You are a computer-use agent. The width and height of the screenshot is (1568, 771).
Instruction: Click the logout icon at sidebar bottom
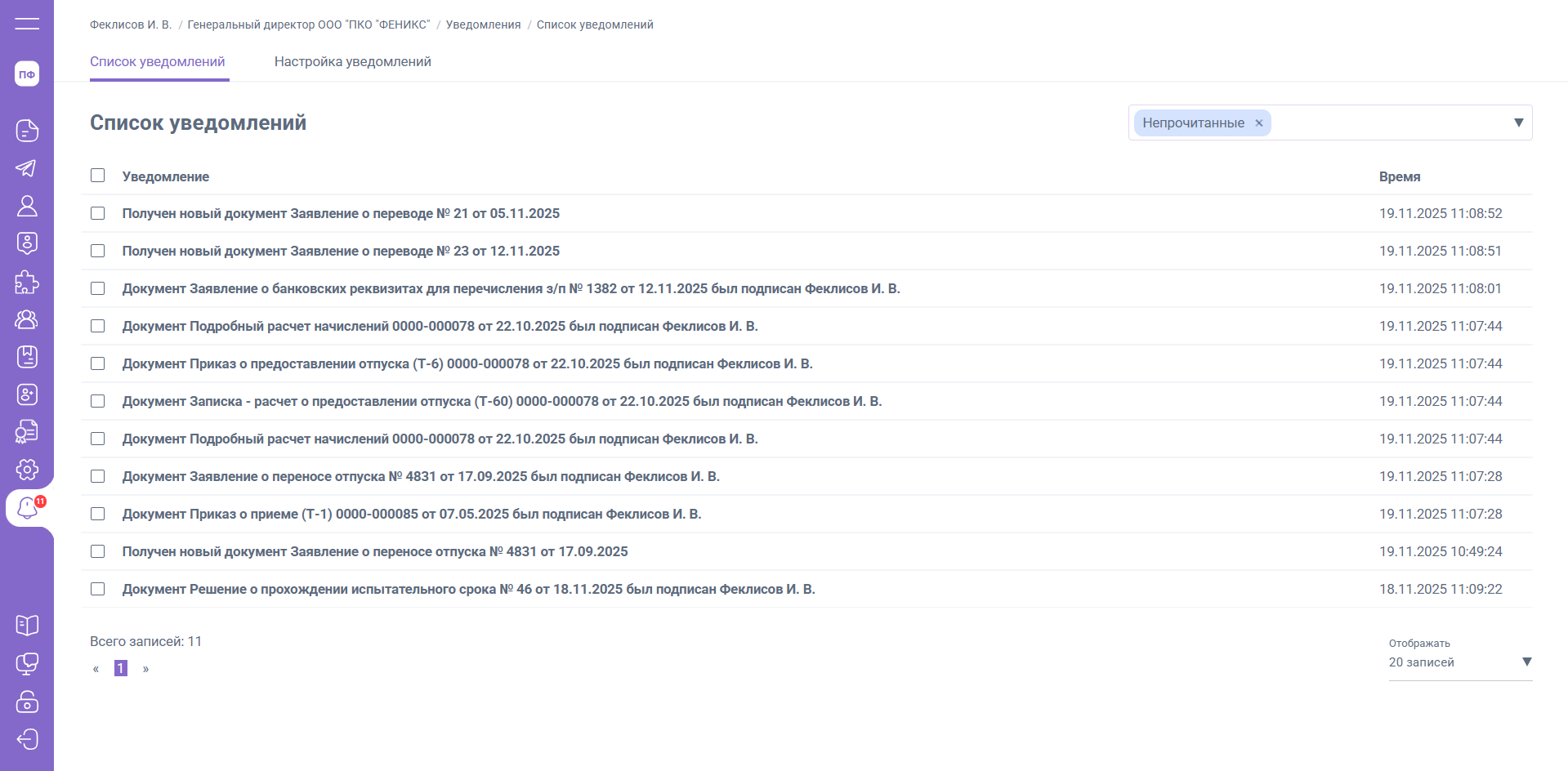[x=27, y=739]
